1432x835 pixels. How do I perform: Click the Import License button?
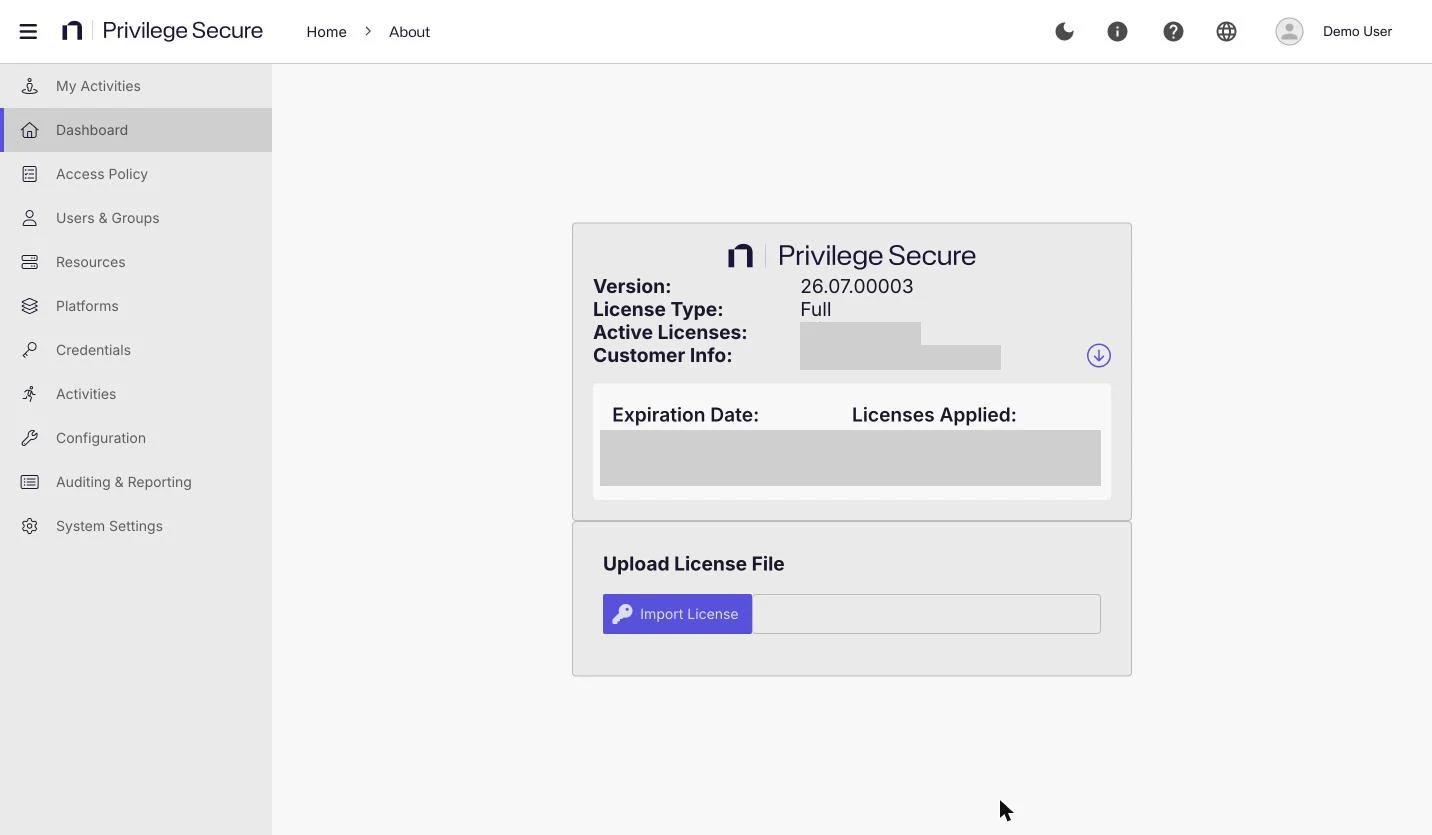point(677,614)
